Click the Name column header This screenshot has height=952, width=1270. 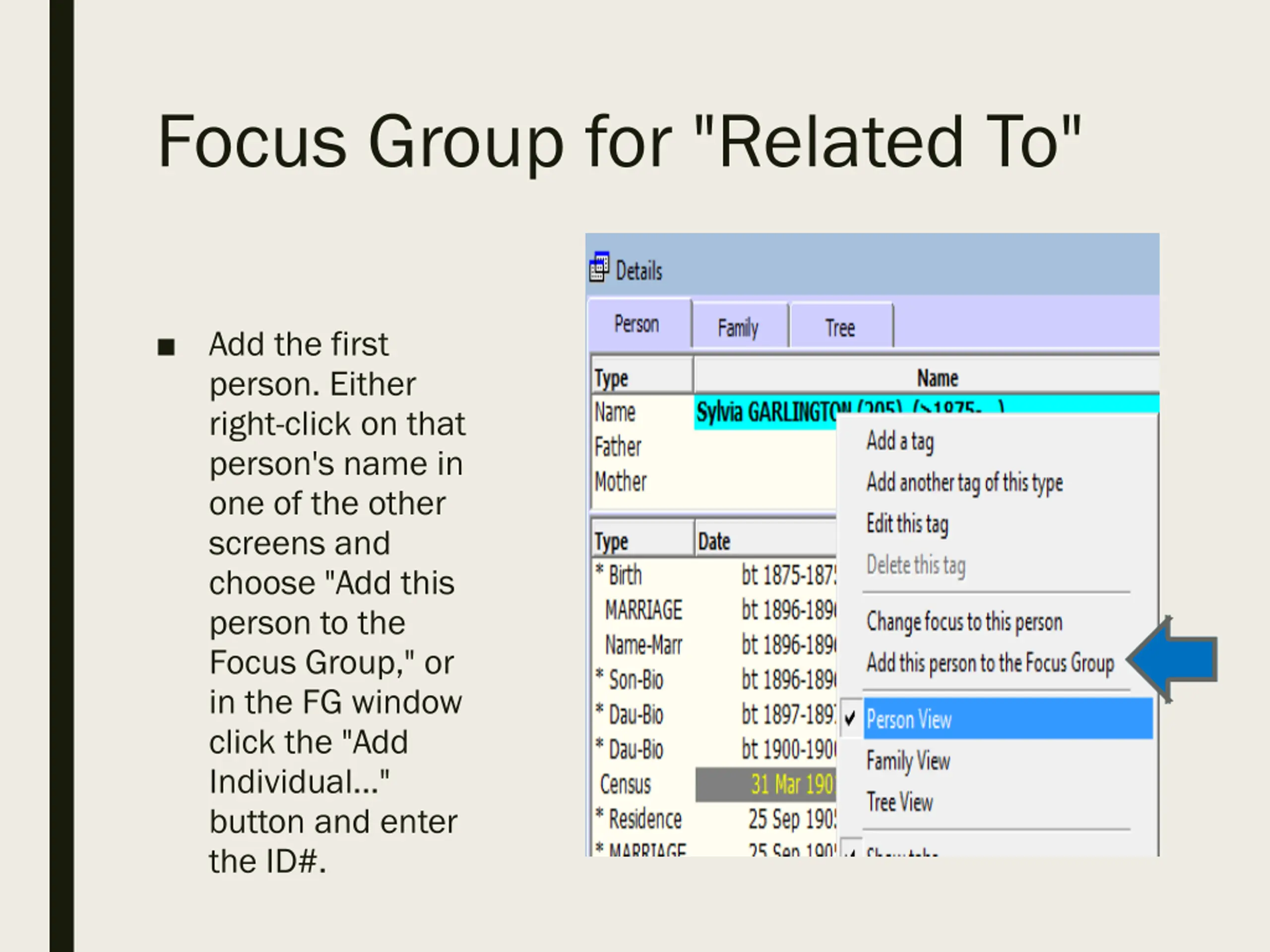(937, 378)
